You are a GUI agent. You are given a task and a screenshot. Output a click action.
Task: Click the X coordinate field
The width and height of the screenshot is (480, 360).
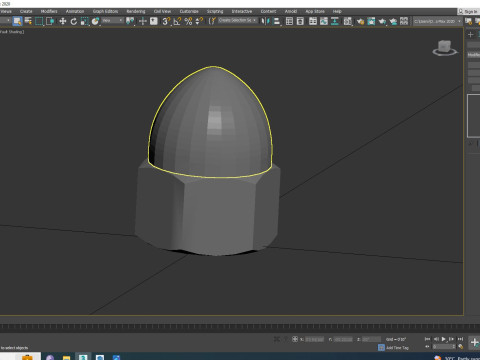click(x=314, y=339)
